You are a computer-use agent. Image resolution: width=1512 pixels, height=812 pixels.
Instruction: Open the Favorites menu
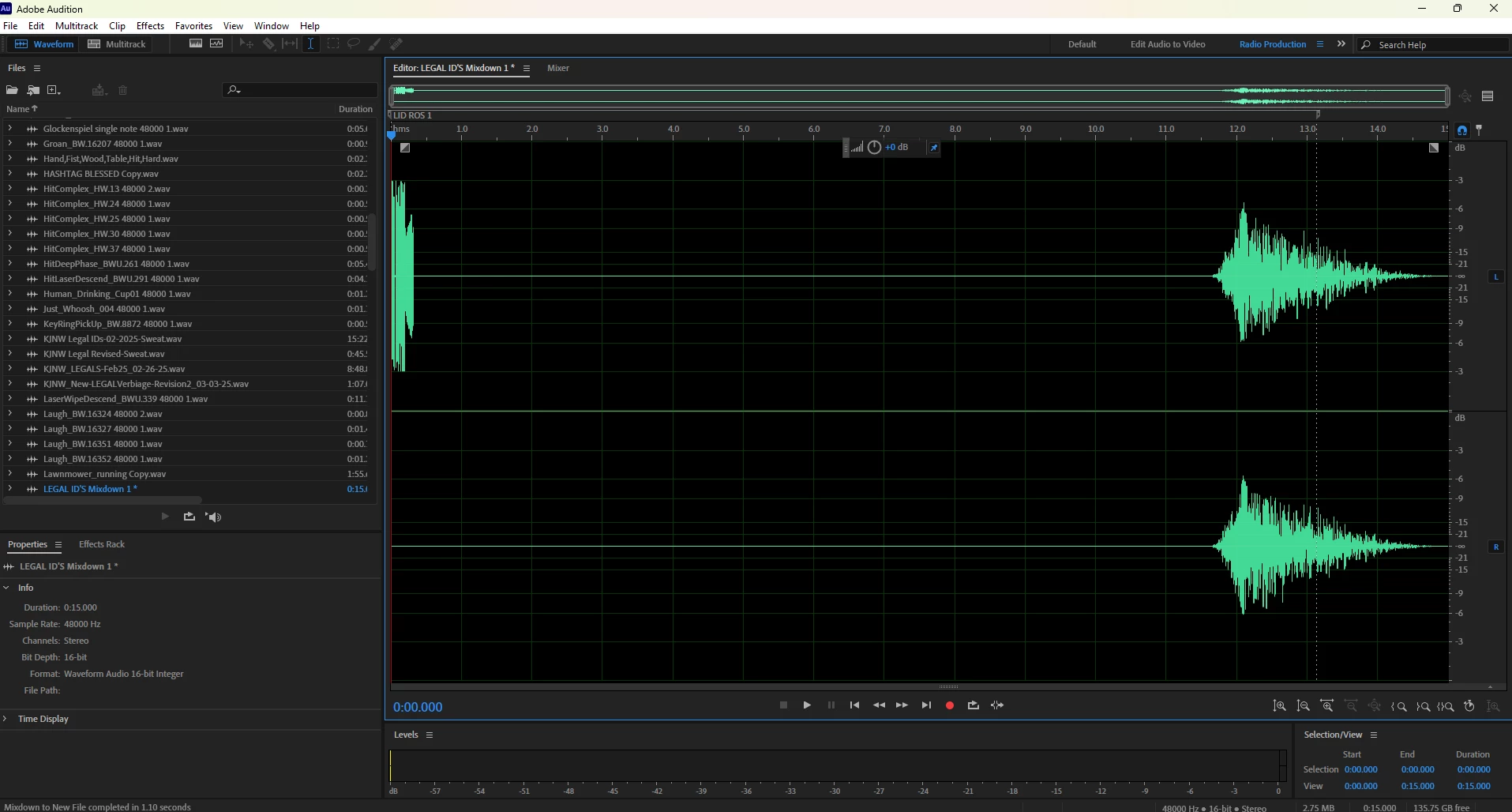pyautogui.click(x=193, y=26)
